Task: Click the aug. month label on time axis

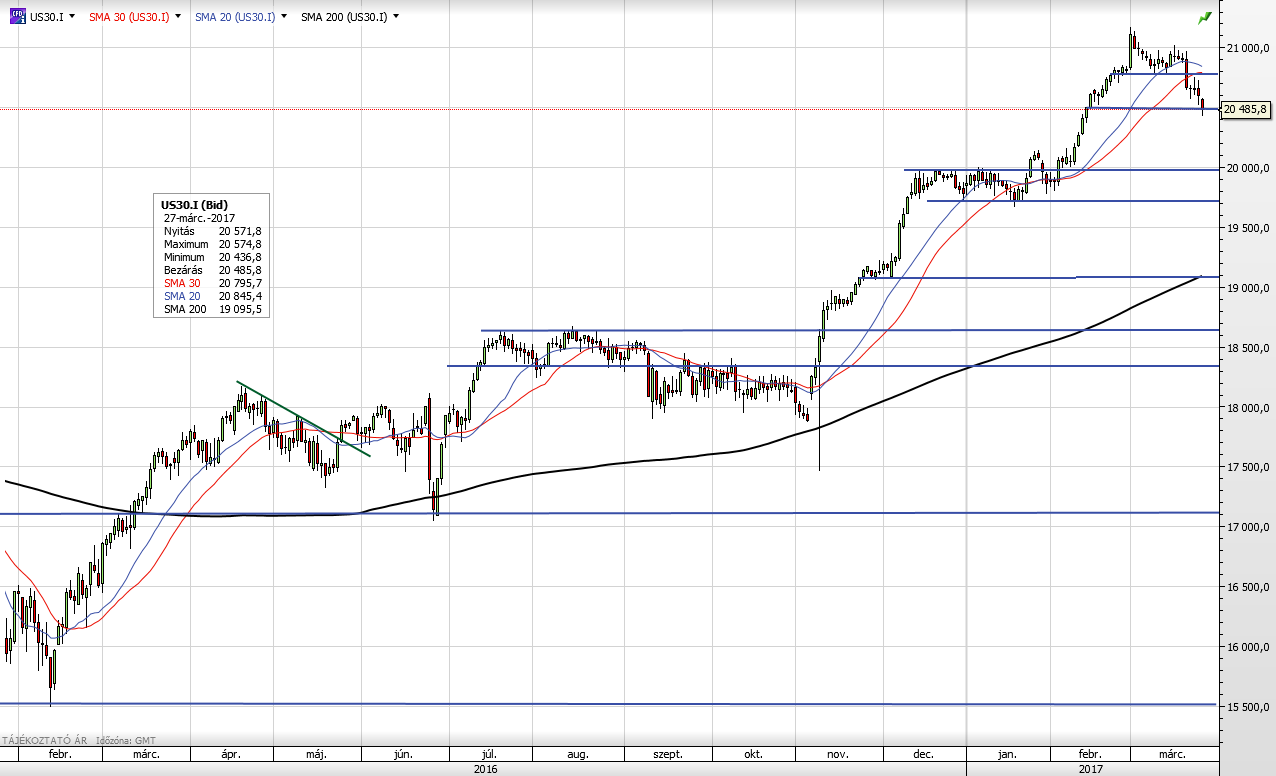Action: [578, 754]
